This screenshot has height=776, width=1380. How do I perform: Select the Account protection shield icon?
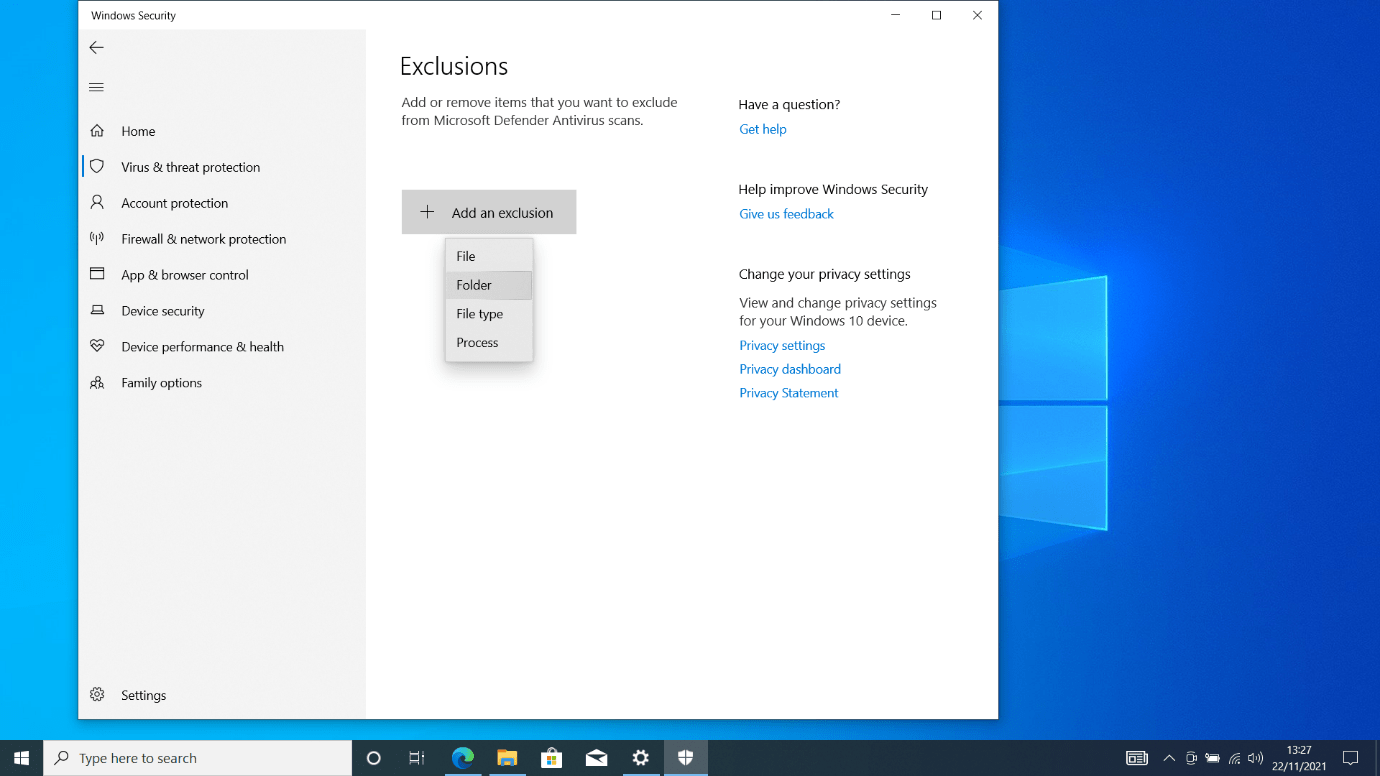coord(97,203)
